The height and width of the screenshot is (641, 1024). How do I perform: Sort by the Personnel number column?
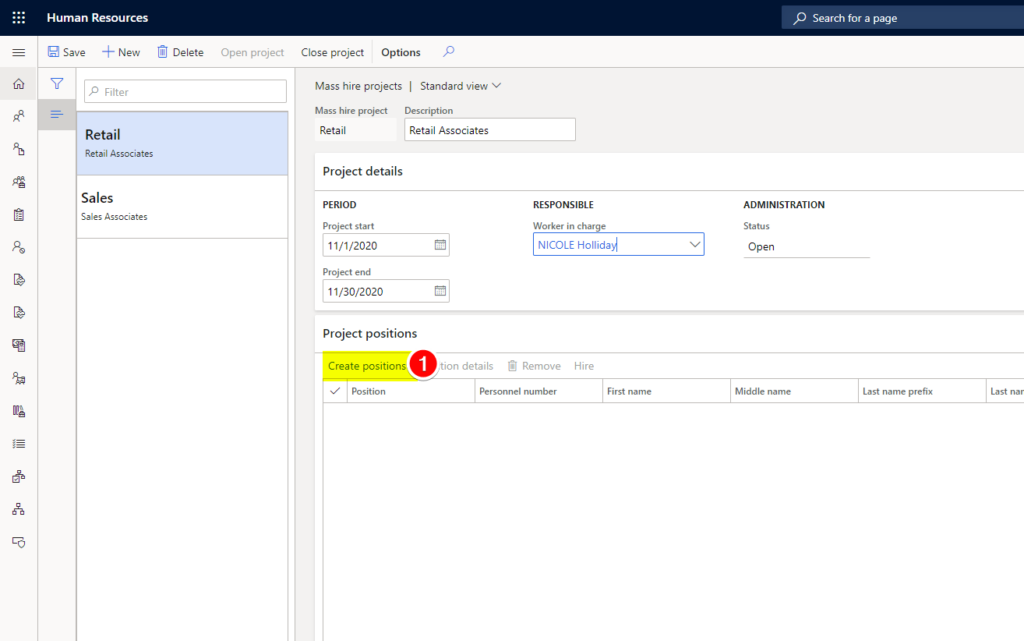[539, 391]
